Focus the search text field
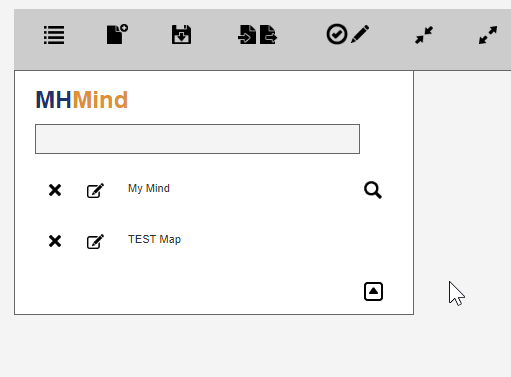This screenshot has height=377, width=511. click(x=197, y=139)
